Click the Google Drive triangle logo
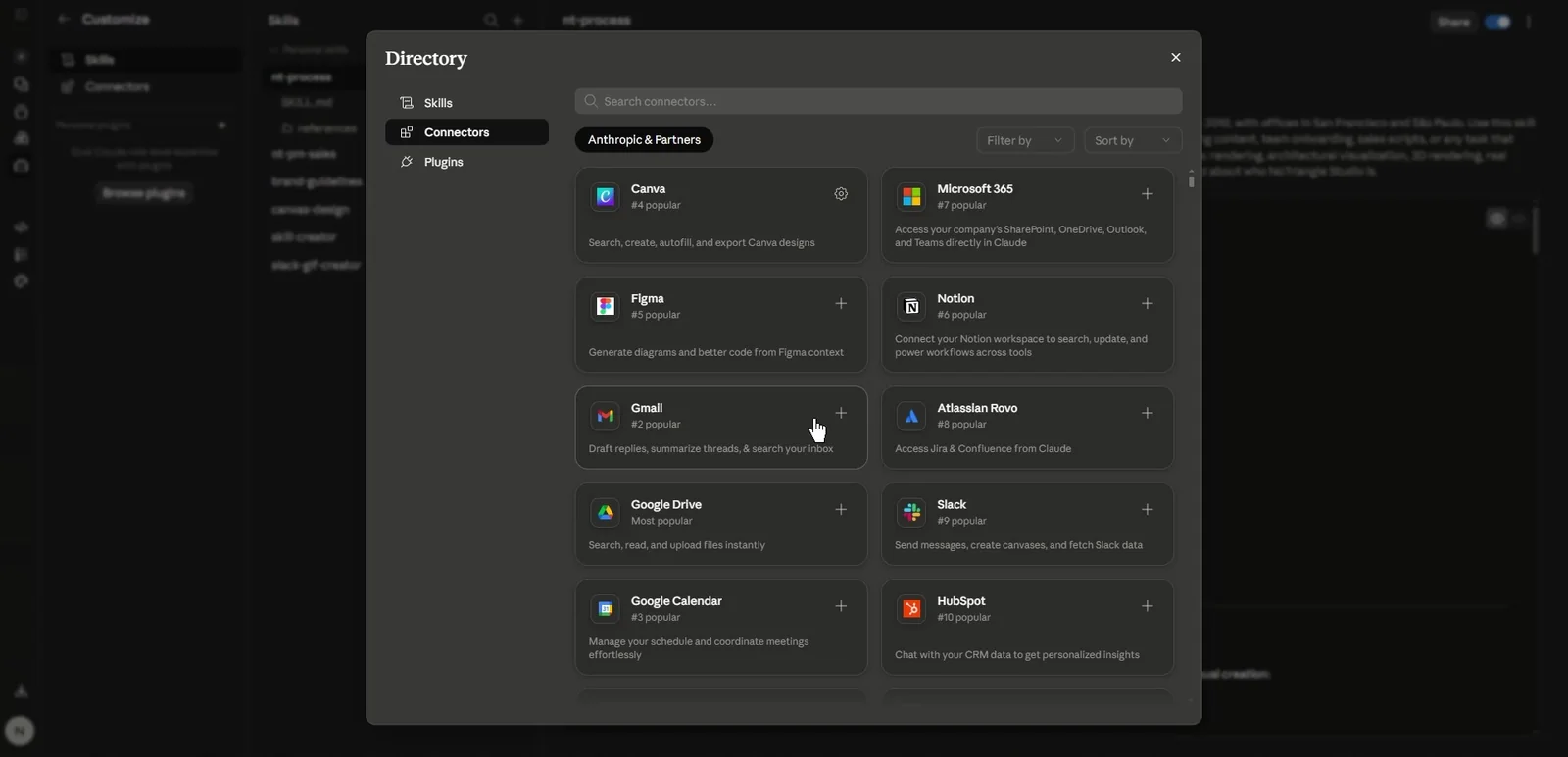 click(x=606, y=513)
